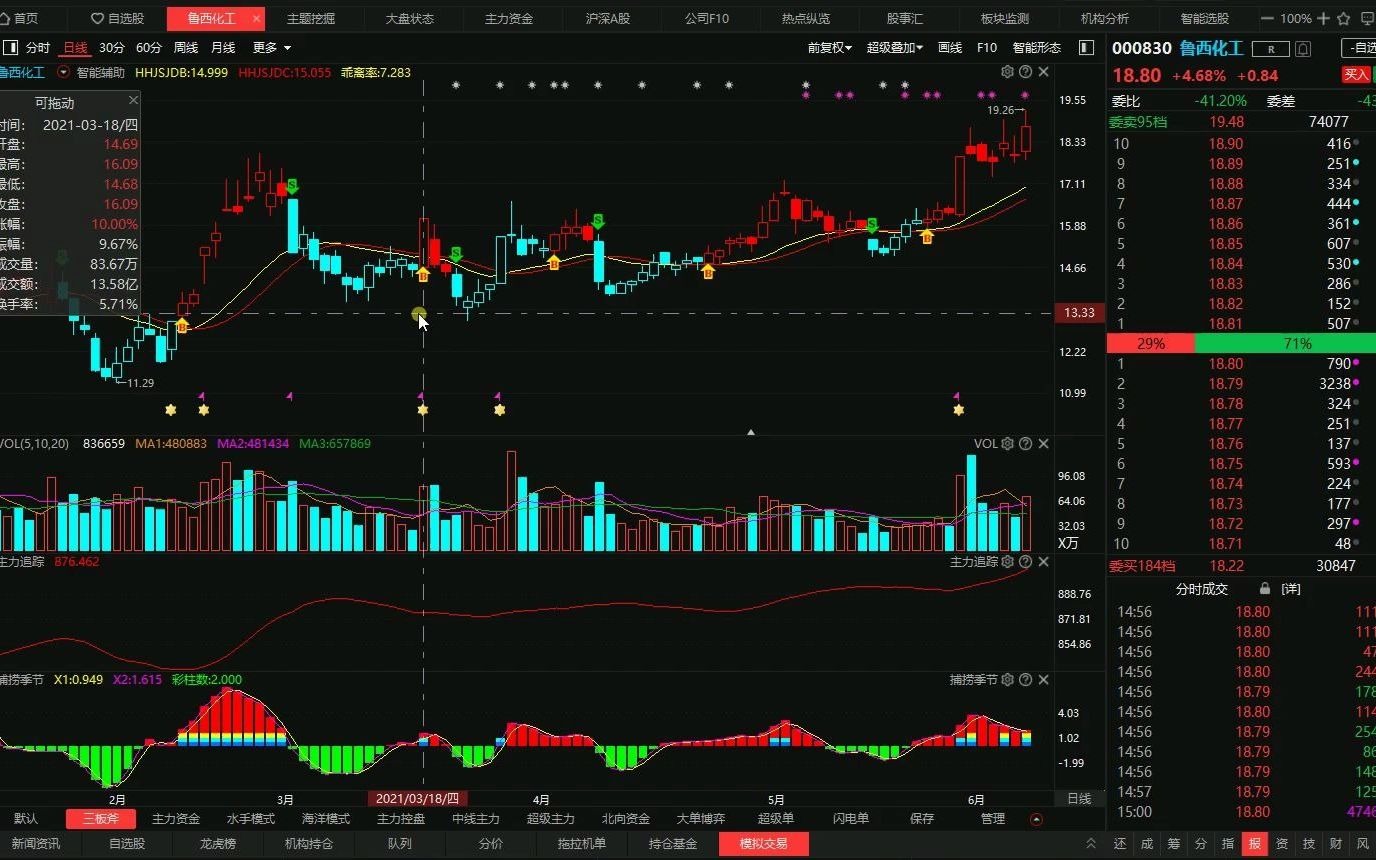Open the 更多 periods dropdown

pos(271,47)
